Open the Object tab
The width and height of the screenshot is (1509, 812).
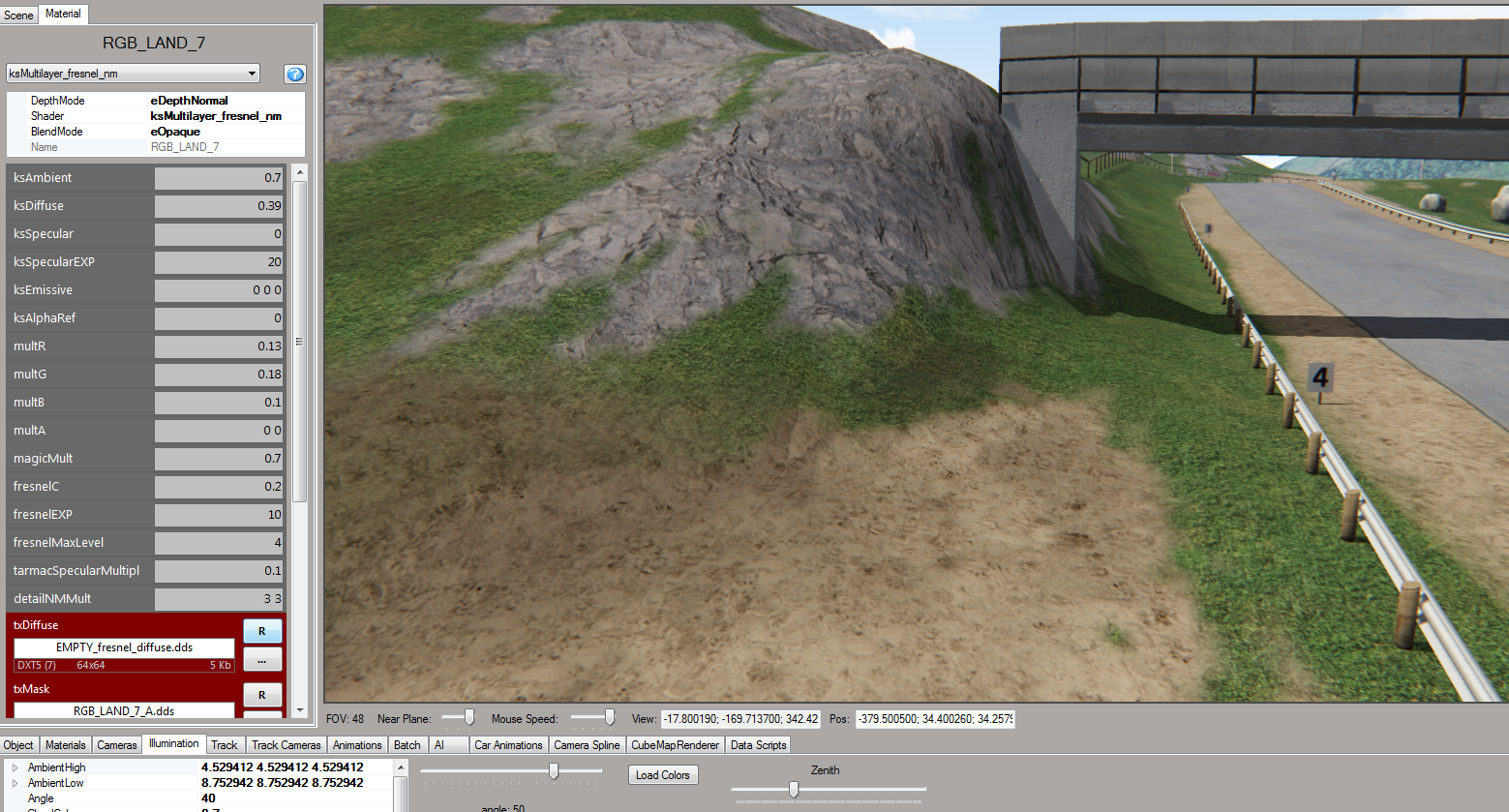point(18,745)
